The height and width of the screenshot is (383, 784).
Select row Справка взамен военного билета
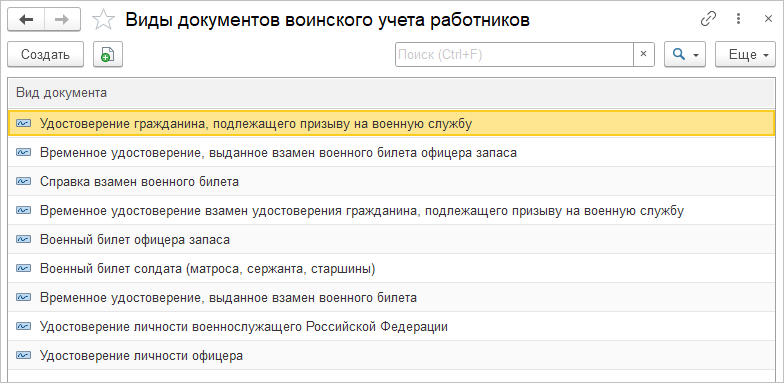pos(392,182)
